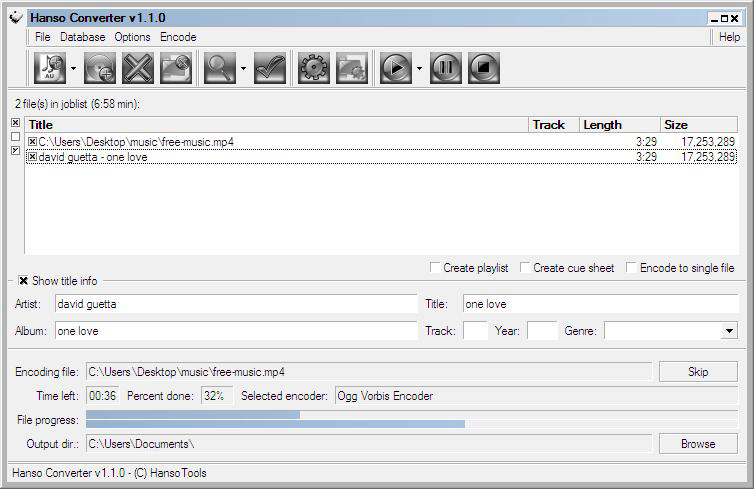Sort joblist by Size column header
754x489 pixels.
pyautogui.click(x=699, y=125)
